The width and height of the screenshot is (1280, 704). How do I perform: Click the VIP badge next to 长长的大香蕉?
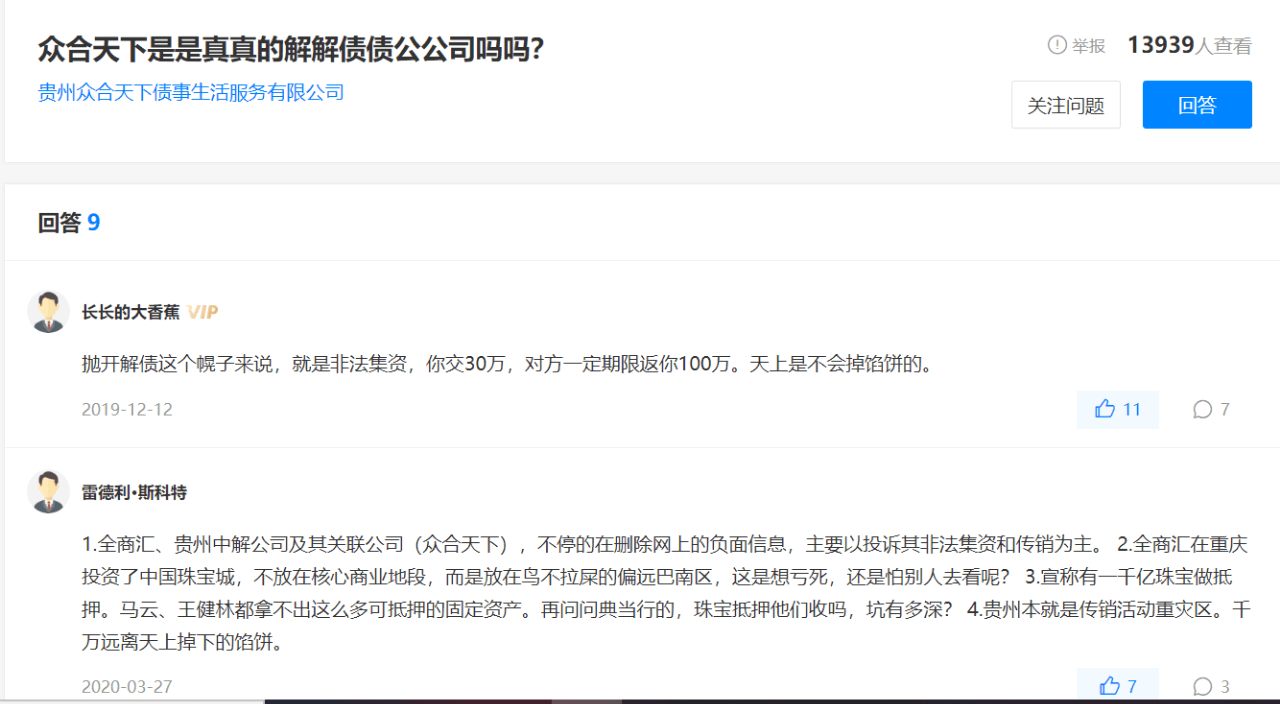click(202, 312)
